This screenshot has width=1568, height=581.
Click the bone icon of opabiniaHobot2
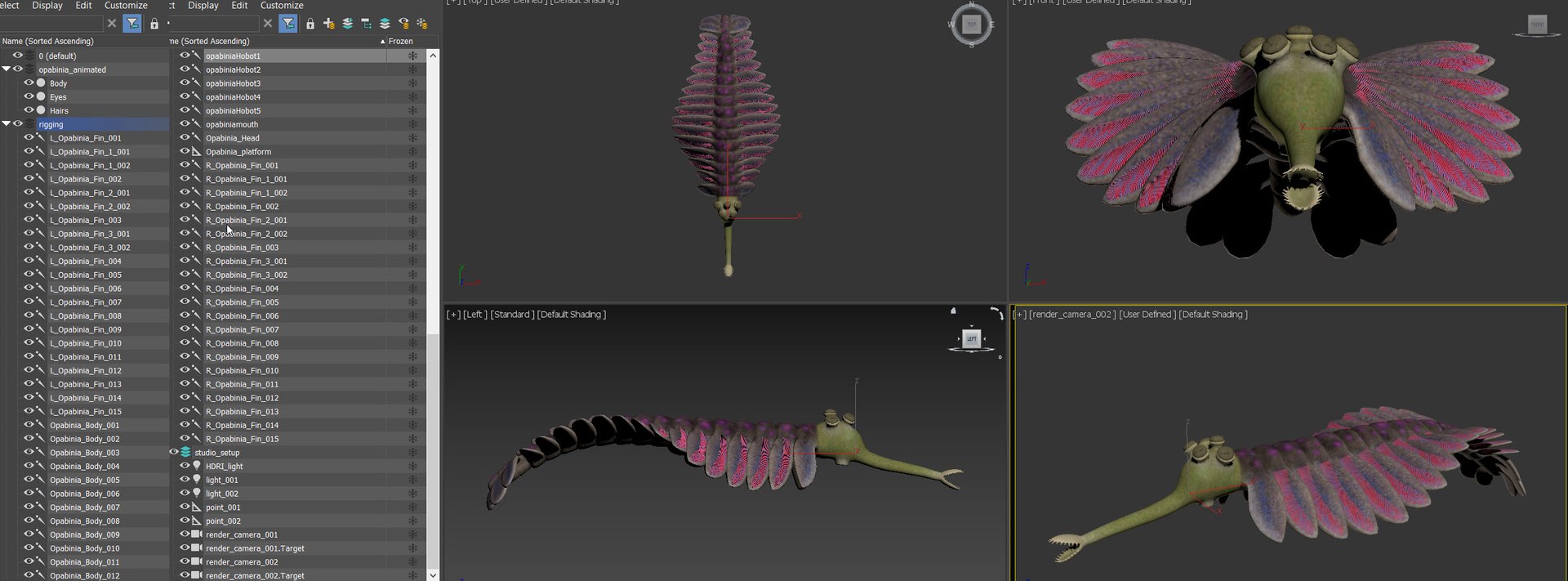pyautogui.click(x=197, y=69)
